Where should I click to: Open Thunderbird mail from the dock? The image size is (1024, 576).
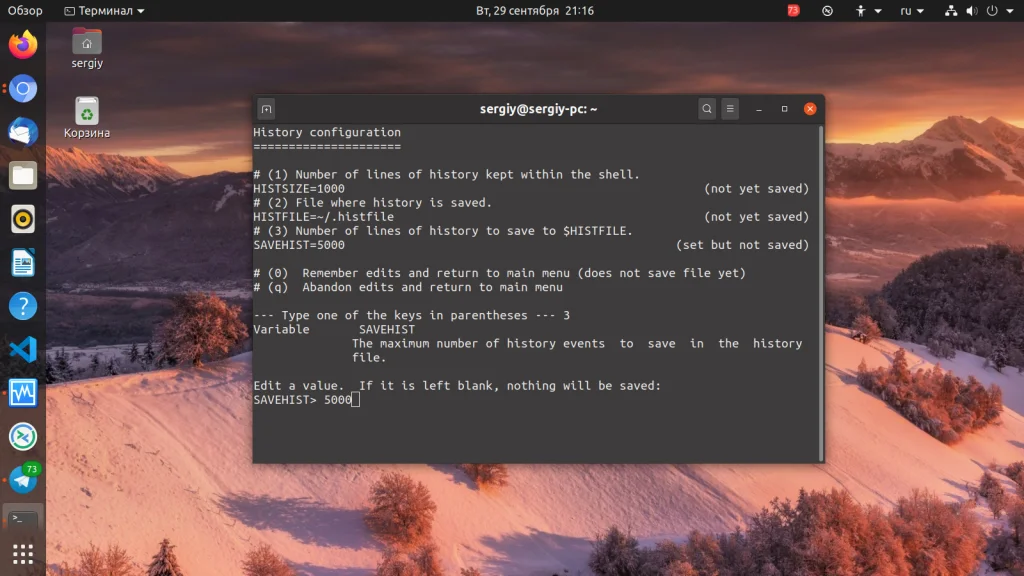pyautogui.click(x=23, y=132)
